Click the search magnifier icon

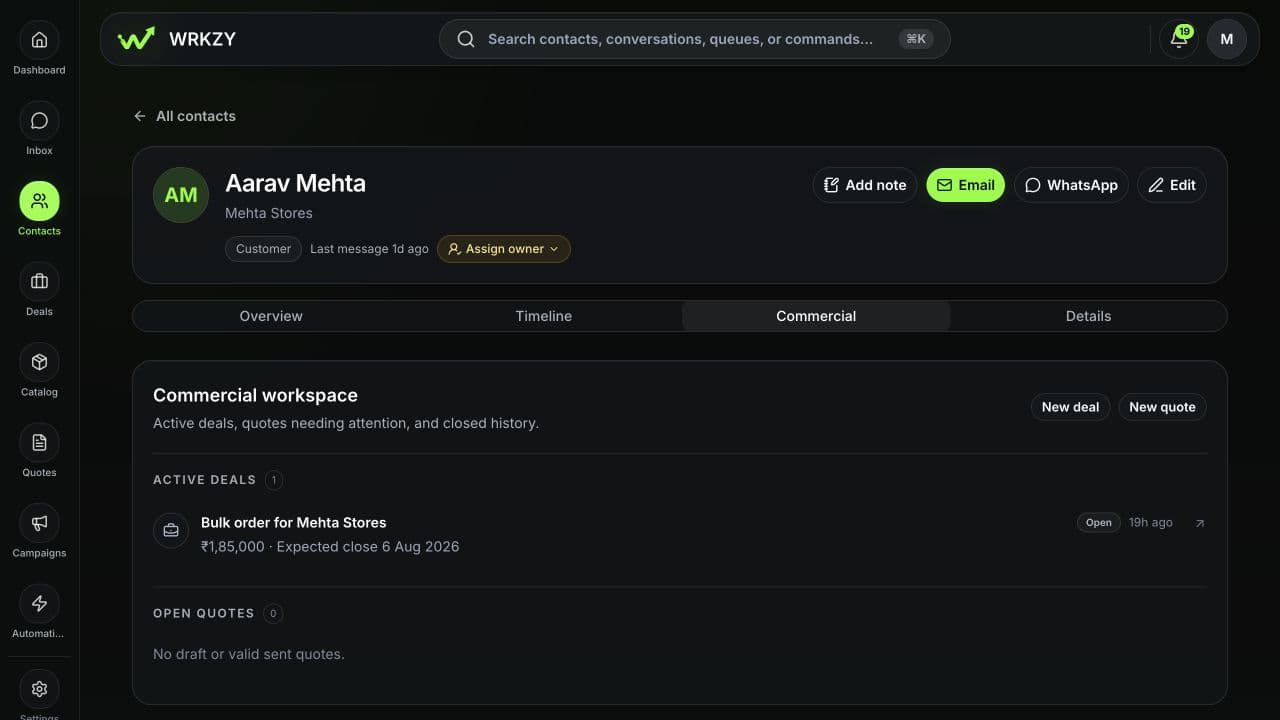466,39
